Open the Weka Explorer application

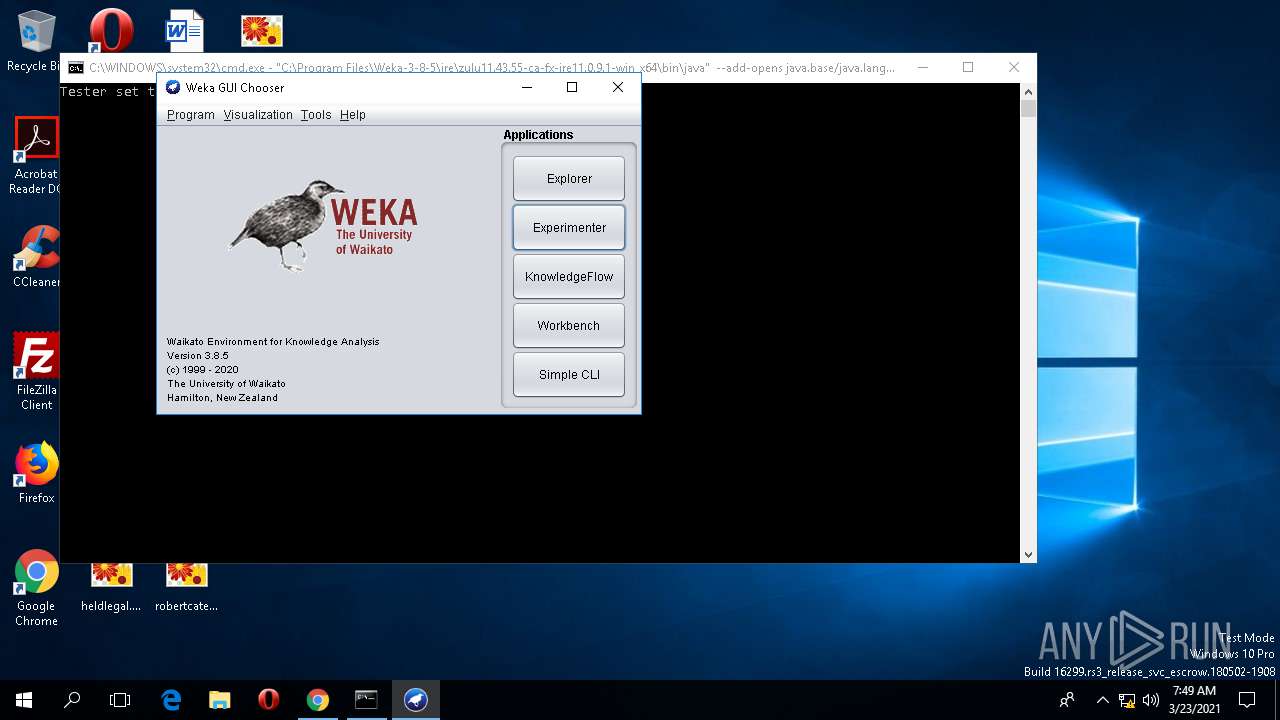click(568, 179)
